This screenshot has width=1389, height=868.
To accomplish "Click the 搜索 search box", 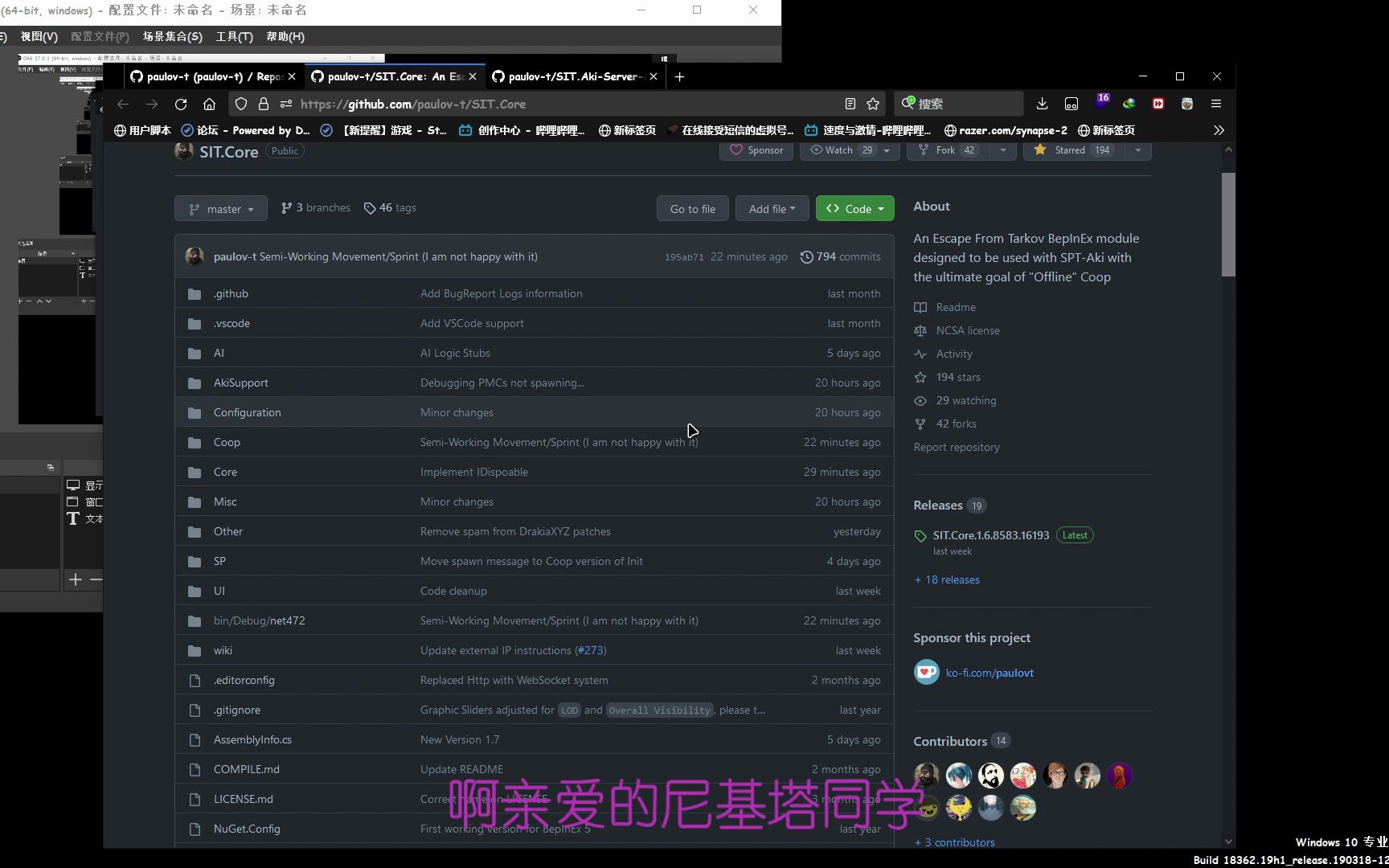I will 958,104.
